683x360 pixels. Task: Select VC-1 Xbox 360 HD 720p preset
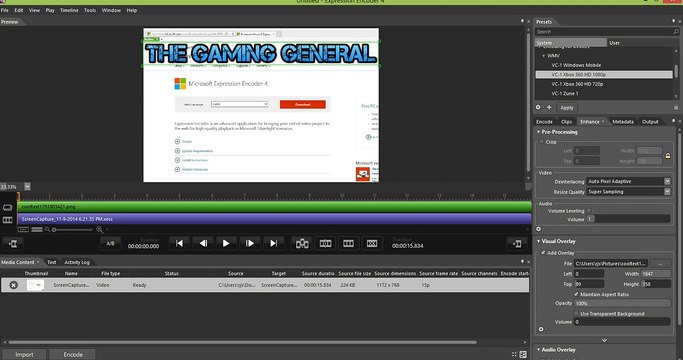(577, 84)
